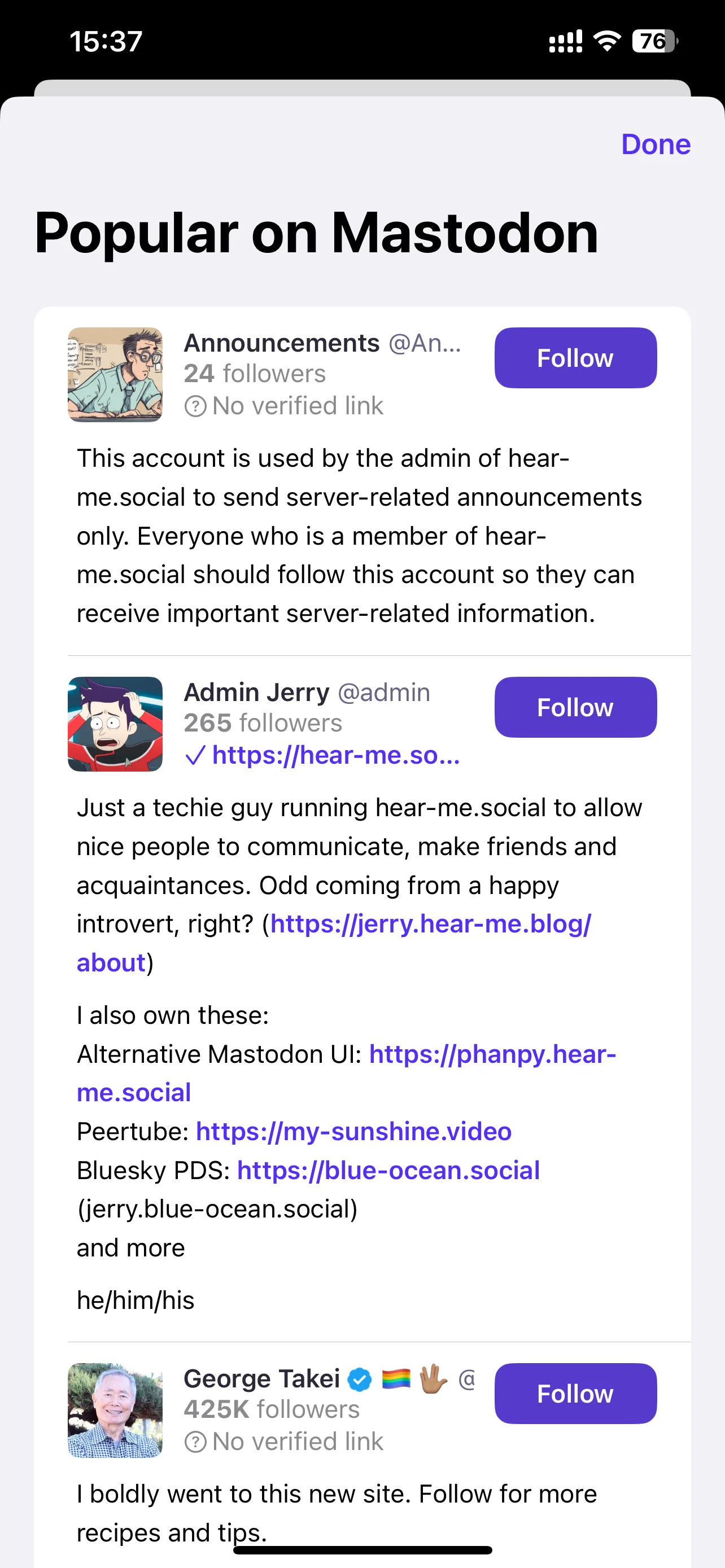Viewport: 725px width, 1568px height.
Task: Tap the battery indicator in status bar
Action: click(x=655, y=41)
